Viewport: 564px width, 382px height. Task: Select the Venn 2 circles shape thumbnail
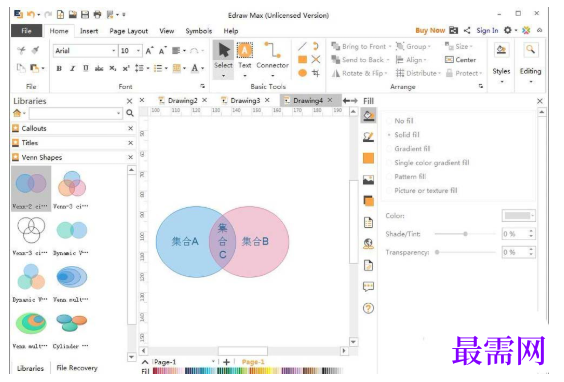point(31,189)
